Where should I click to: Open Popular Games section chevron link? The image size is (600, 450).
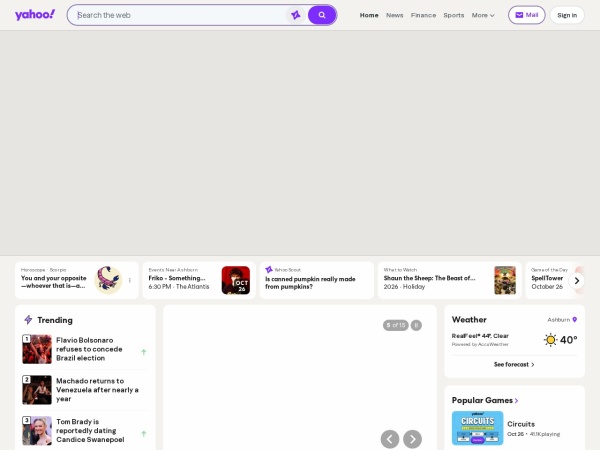(516, 401)
